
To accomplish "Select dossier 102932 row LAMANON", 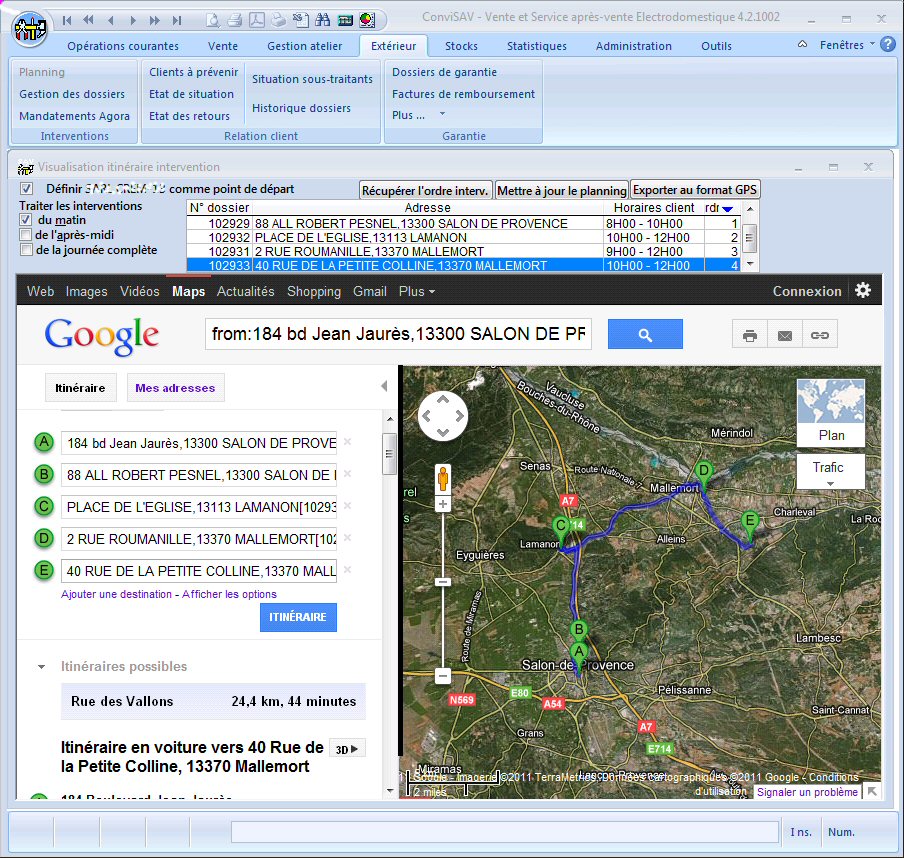I will [463, 238].
